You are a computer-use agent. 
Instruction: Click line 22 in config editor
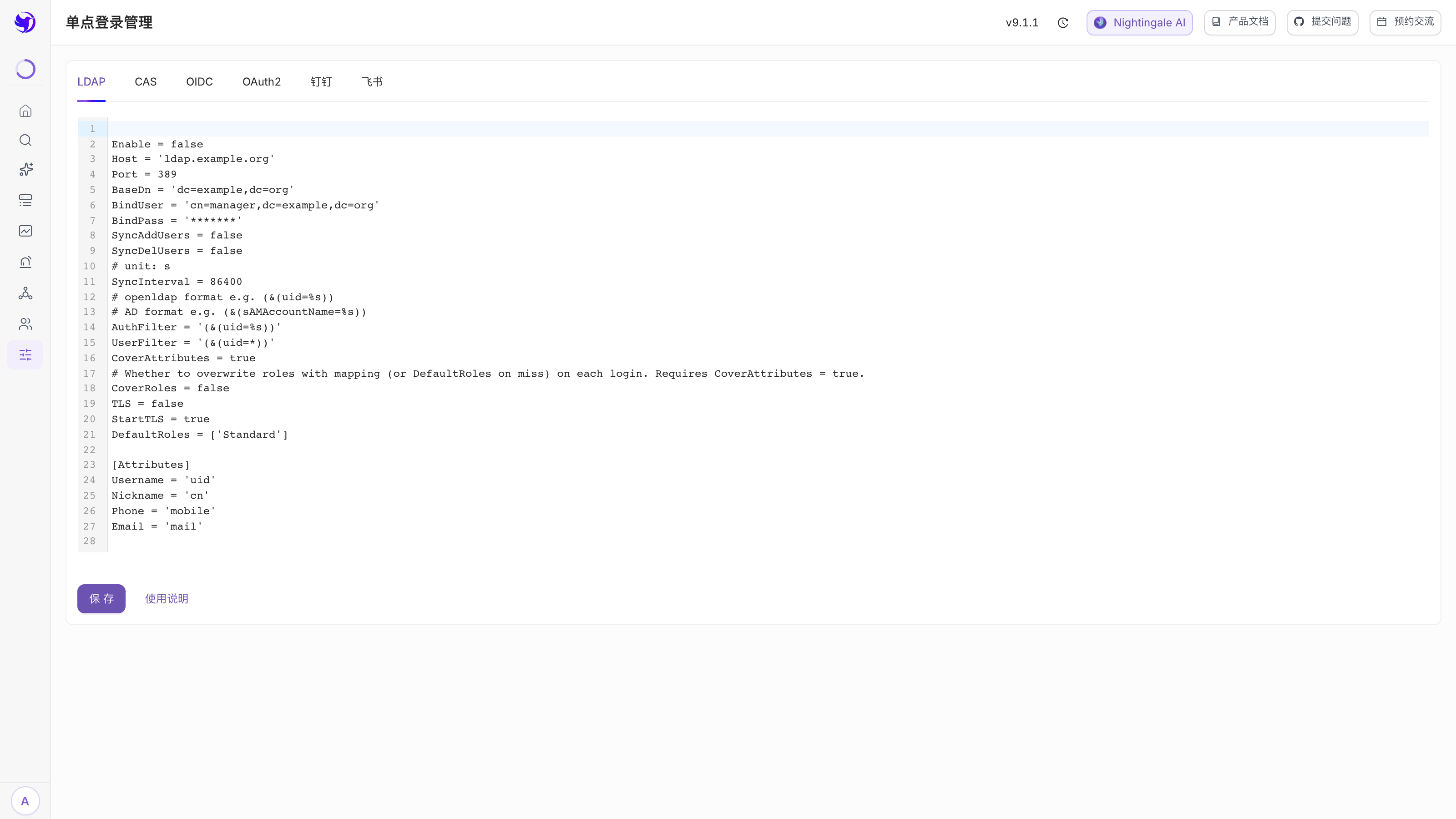click(768, 450)
